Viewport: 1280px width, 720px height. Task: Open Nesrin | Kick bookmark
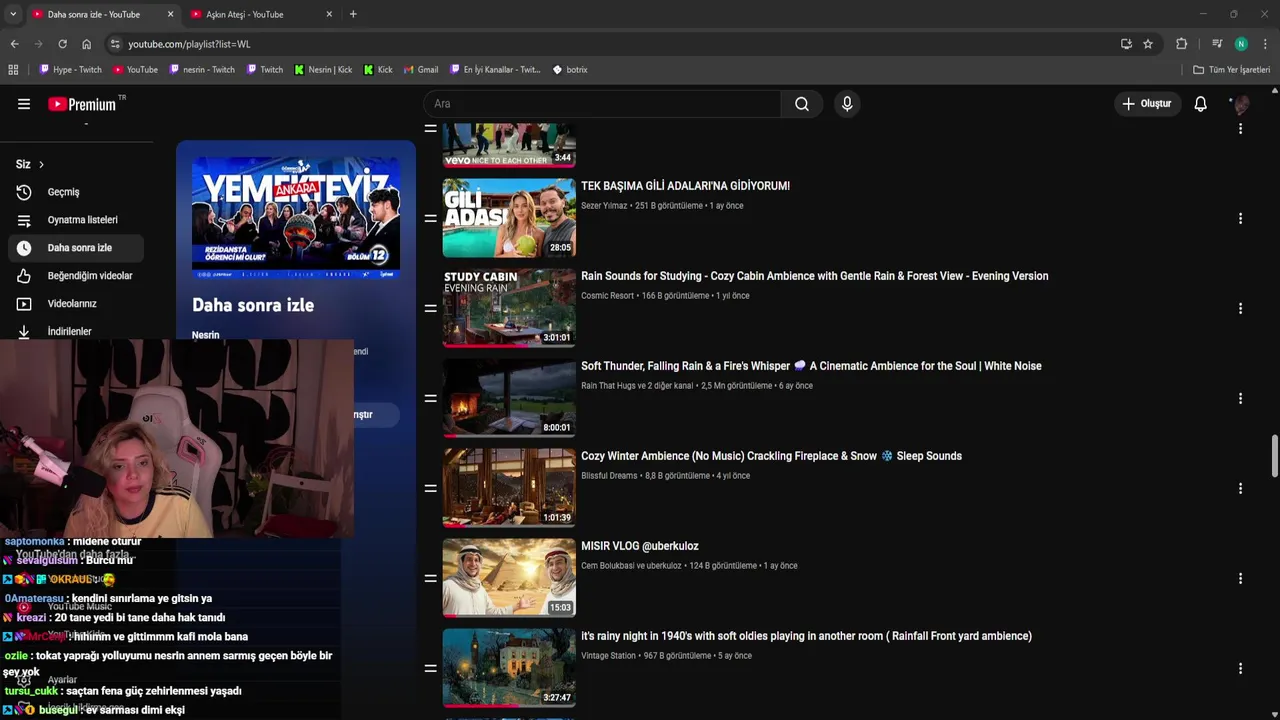pos(323,70)
